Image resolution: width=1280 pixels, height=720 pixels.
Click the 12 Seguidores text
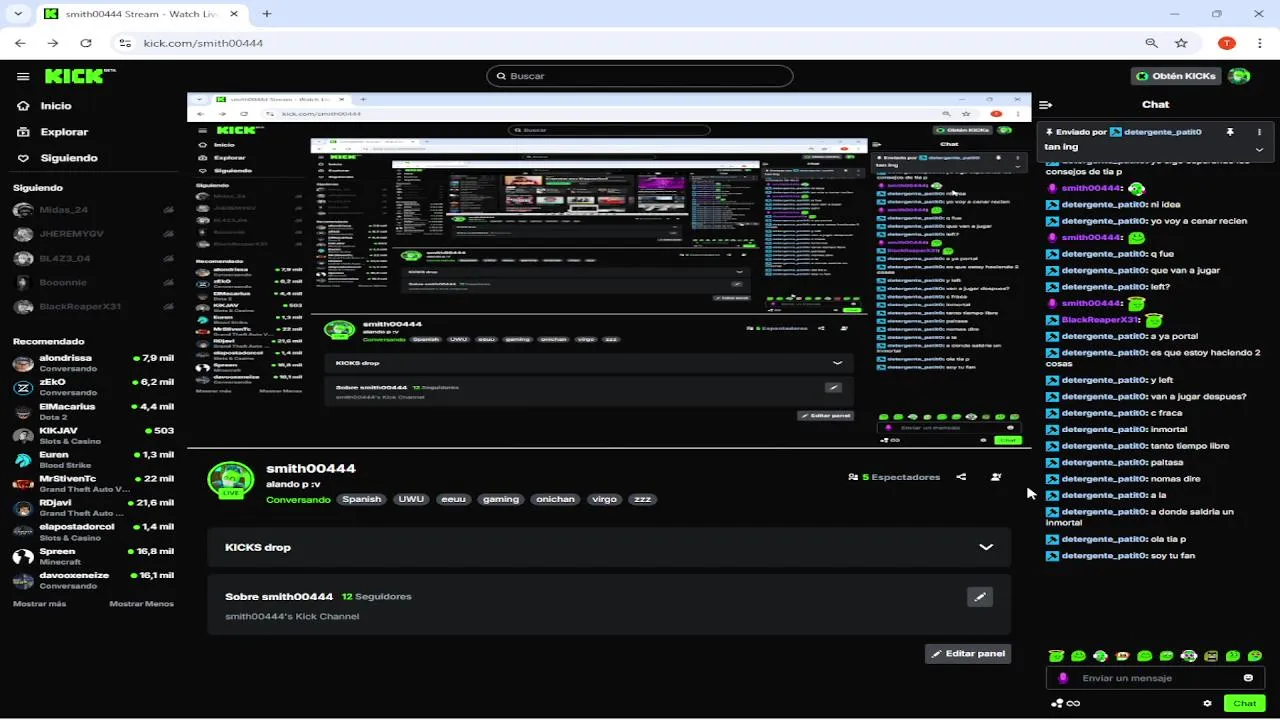377,597
